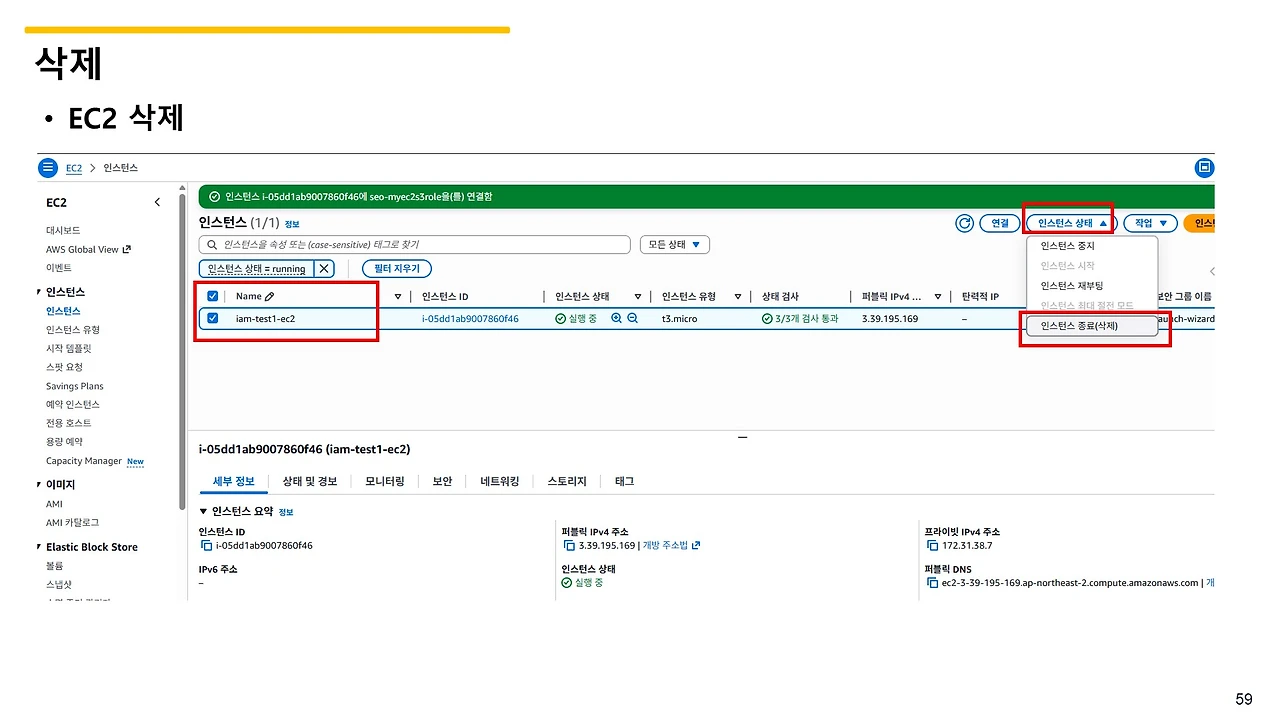Open the 작업 actions dropdown
Viewport: 1280px width, 720px height.
pyautogui.click(x=1150, y=223)
